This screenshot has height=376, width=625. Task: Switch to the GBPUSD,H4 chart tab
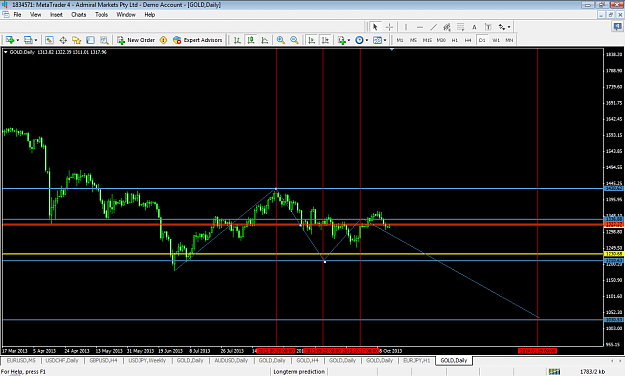click(x=103, y=360)
